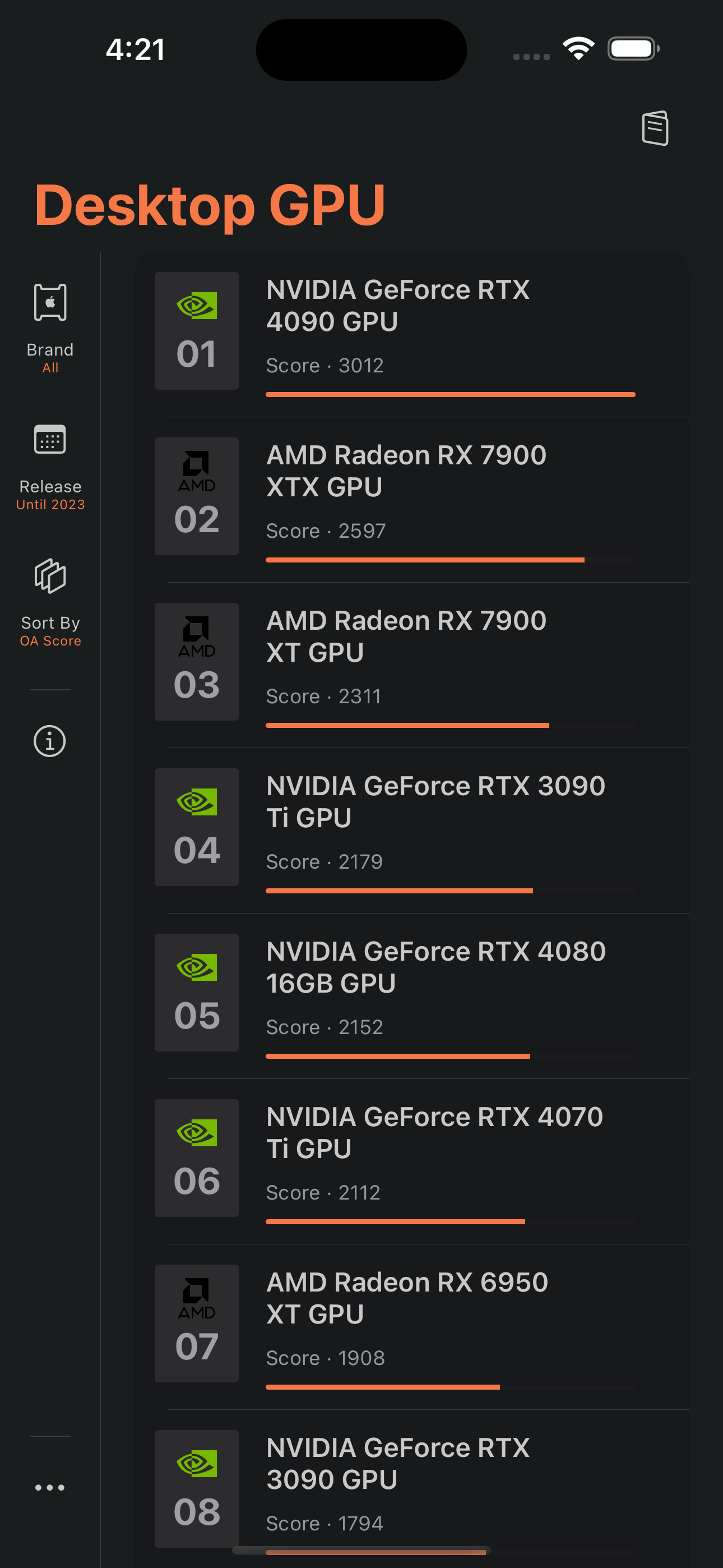This screenshot has height=1568, width=723.
Task: Open the info circle icon
Action: 50,741
